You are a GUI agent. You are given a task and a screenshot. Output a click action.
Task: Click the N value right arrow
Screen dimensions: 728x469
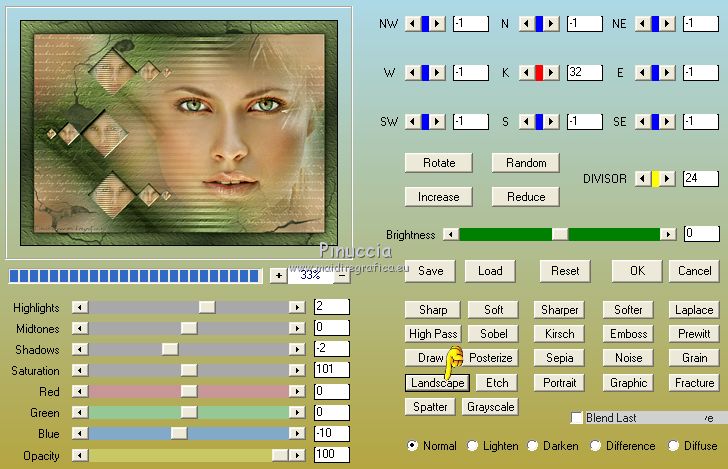[551, 23]
